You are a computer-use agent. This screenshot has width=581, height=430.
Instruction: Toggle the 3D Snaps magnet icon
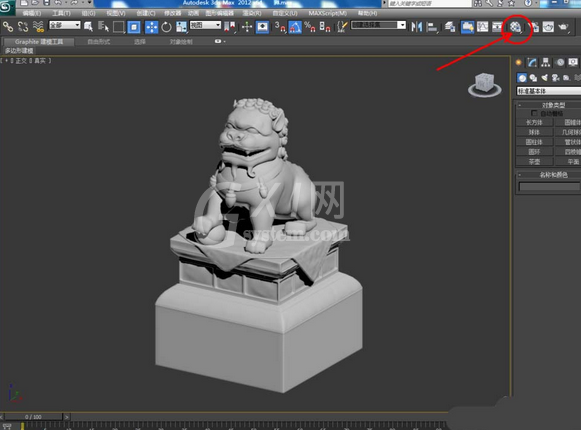pos(280,27)
